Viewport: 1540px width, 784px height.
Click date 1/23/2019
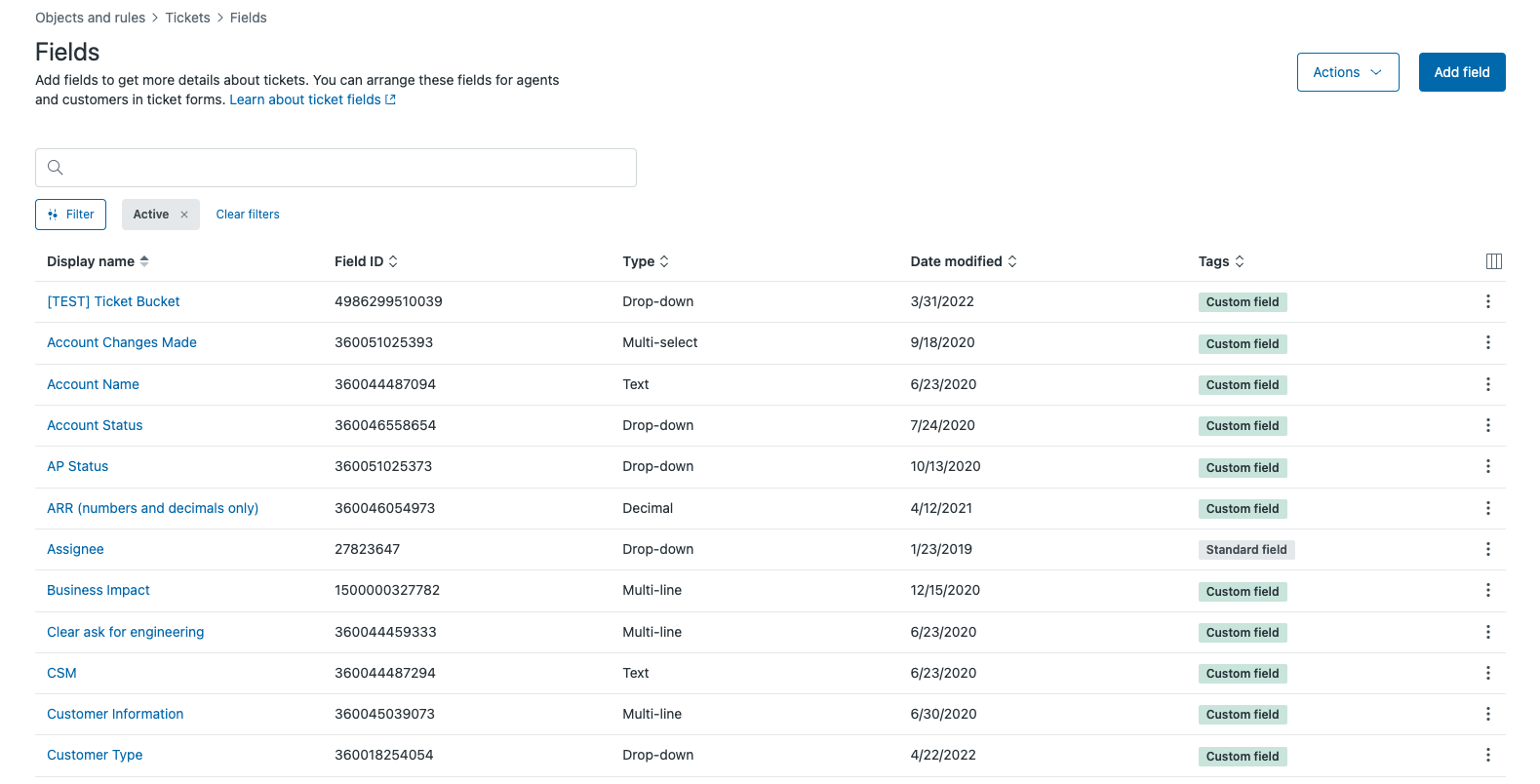click(941, 549)
